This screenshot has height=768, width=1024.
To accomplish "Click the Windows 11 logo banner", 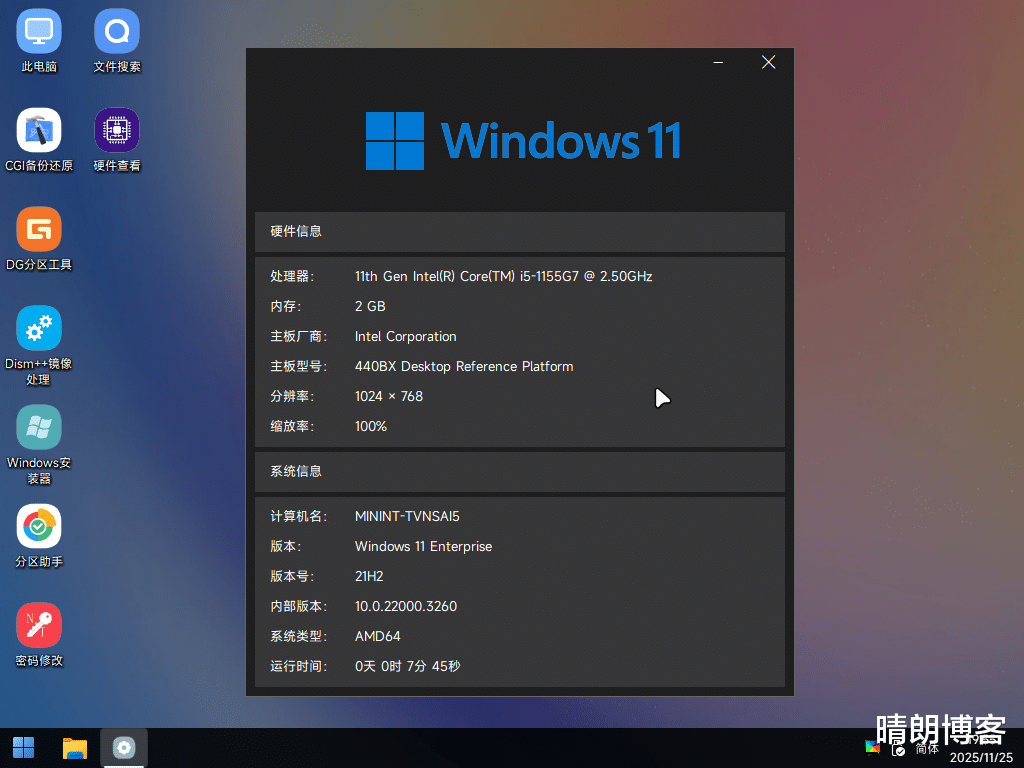I will (x=524, y=141).
